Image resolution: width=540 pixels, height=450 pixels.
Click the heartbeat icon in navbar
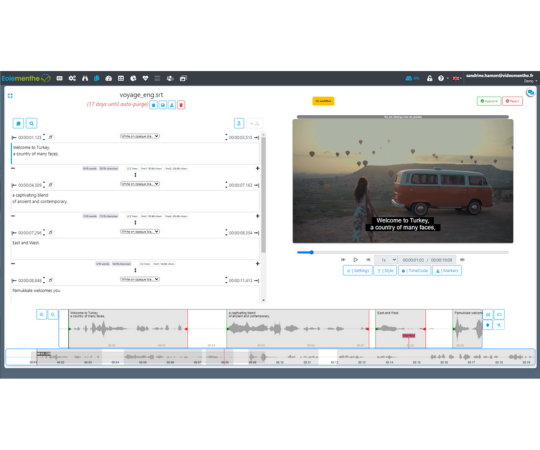click(145, 79)
